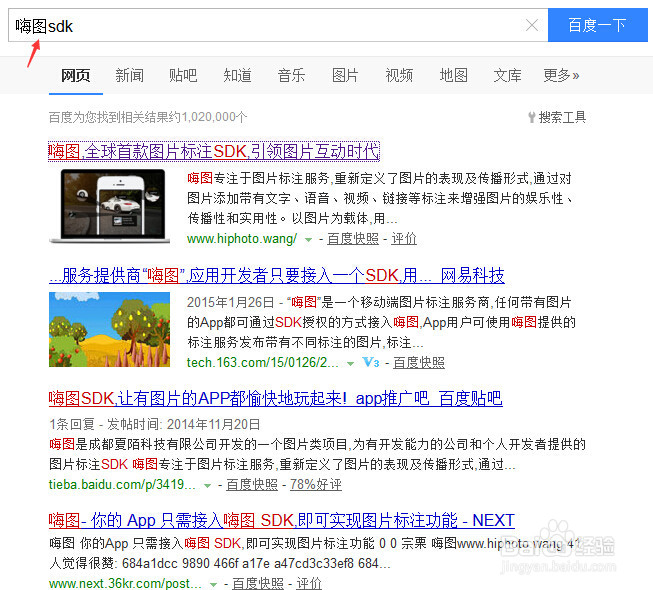Select the date text 2015年1月26日
This screenshot has width=653, height=590.
click(x=230, y=302)
